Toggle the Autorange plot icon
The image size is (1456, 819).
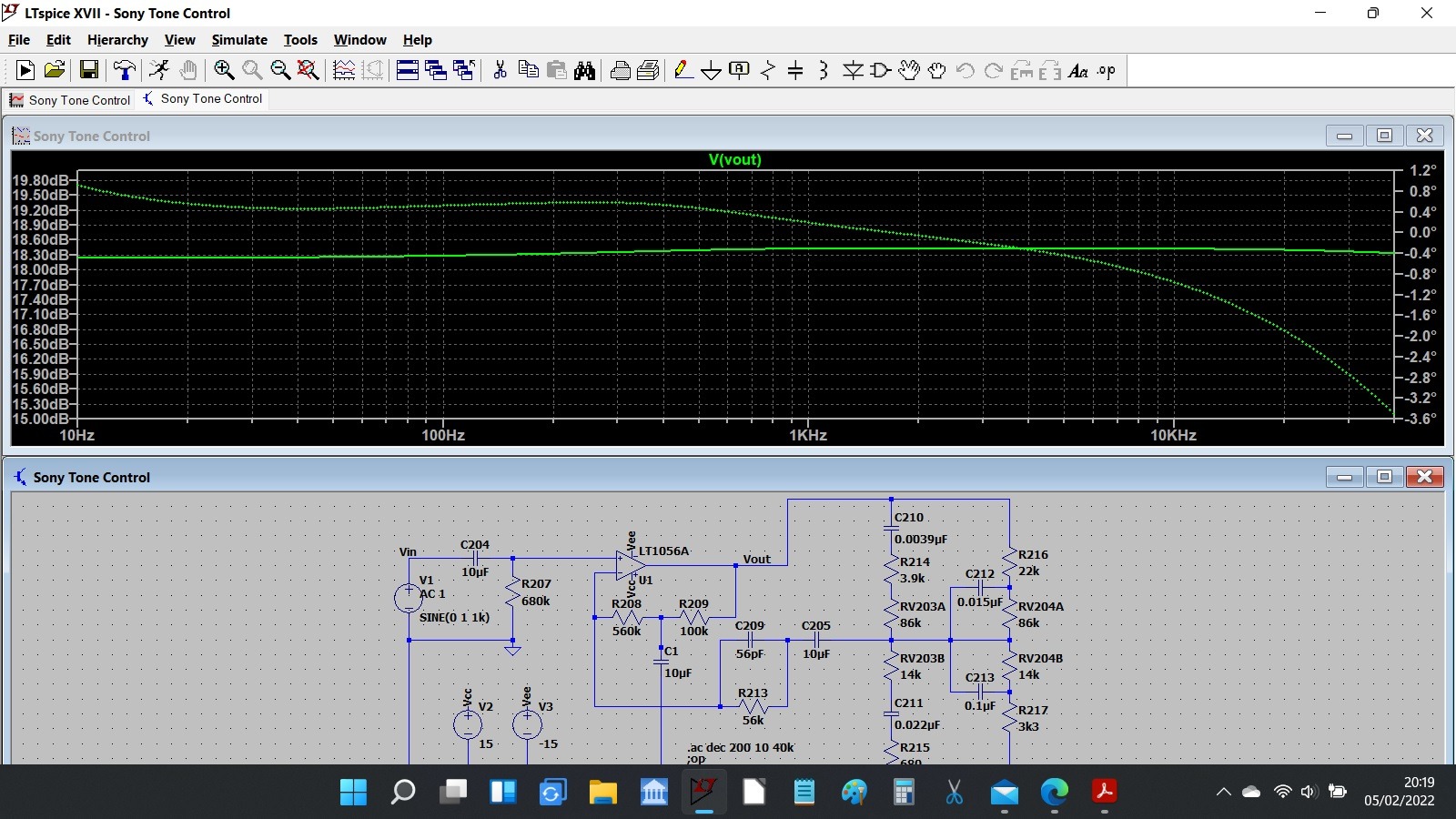(x=344, y=70)
